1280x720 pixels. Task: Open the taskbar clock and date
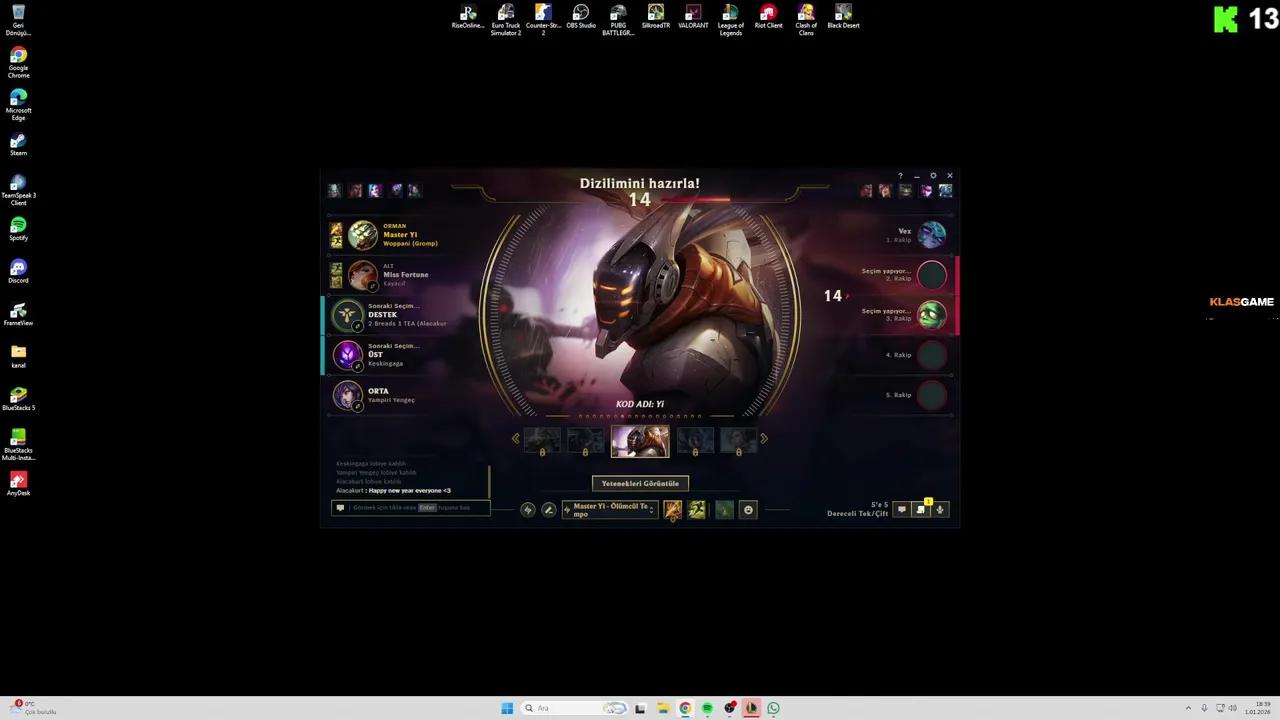[x=1258, y=708]
